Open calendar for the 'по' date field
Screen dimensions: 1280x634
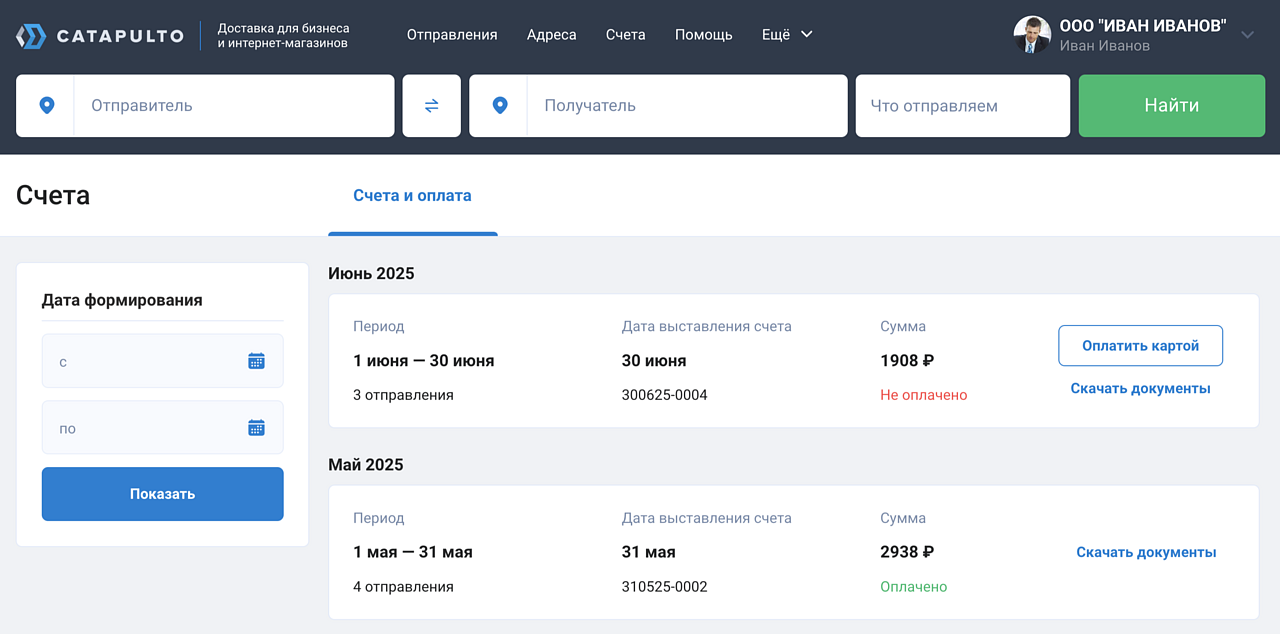[256, 428]
